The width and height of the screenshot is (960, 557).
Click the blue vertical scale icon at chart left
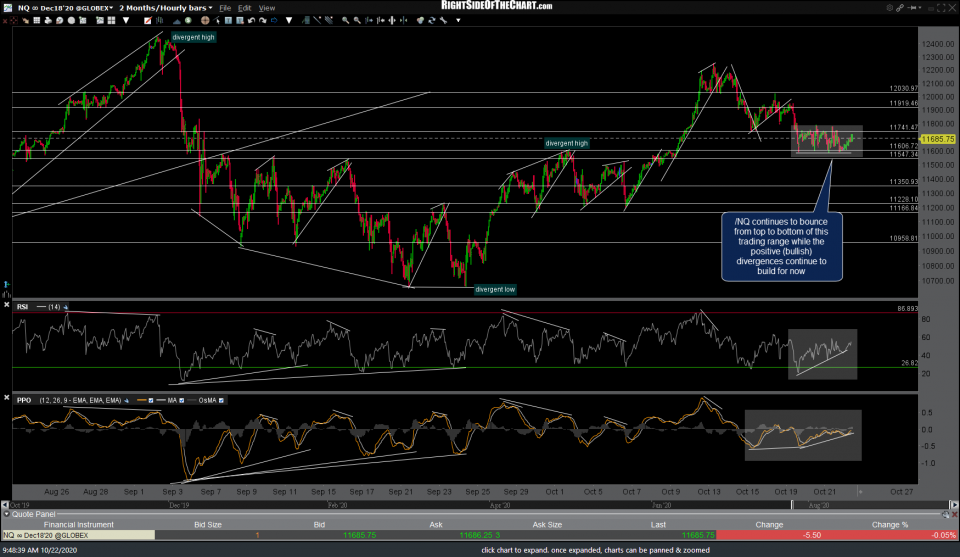(x=6, y=285)
